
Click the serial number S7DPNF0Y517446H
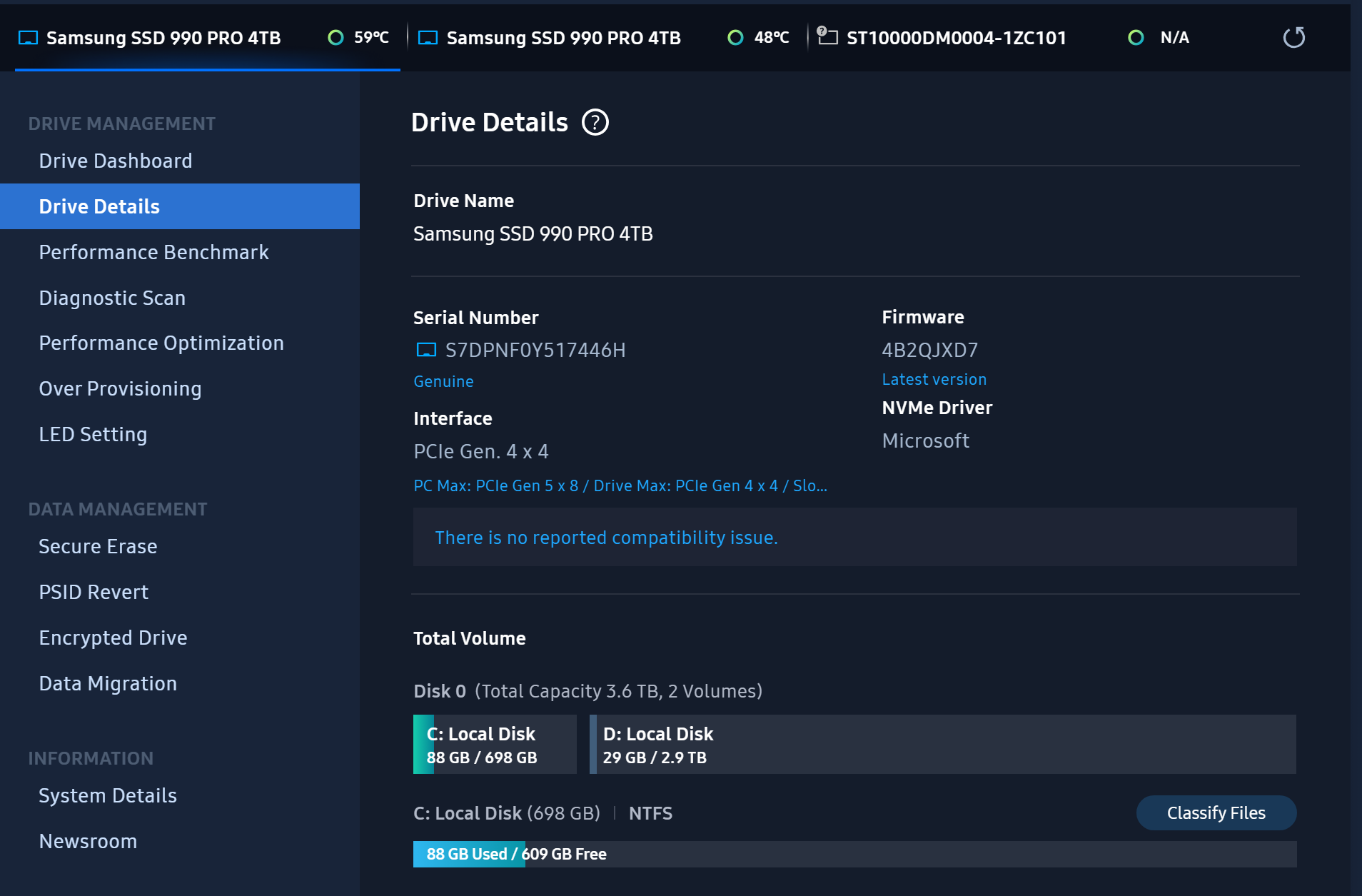535,350
